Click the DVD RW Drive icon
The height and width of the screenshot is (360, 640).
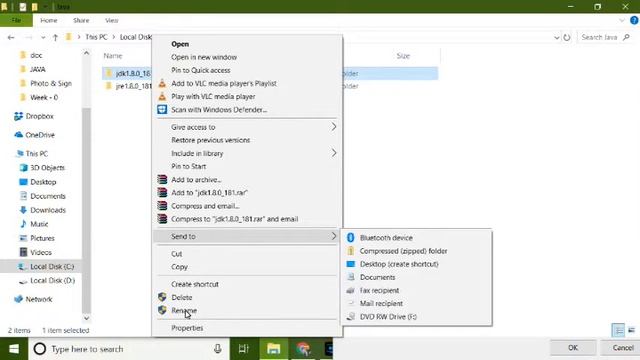tap(350, 316)
